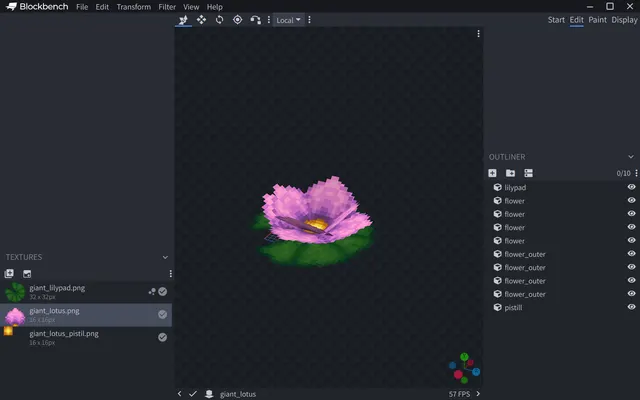The width and height of the screenshot is (640, 400).
Task: Hide the lilypad element
Action: 631,187
